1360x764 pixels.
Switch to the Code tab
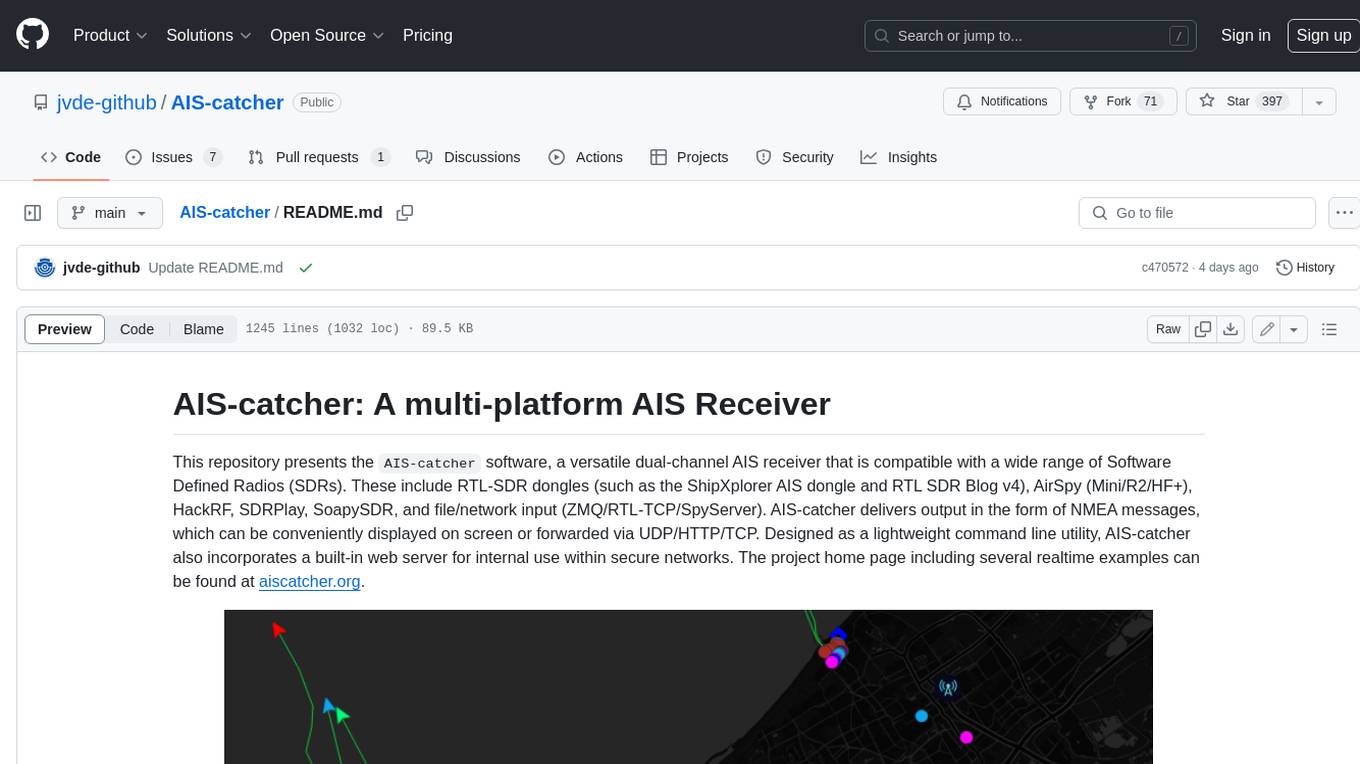point(71,157)
